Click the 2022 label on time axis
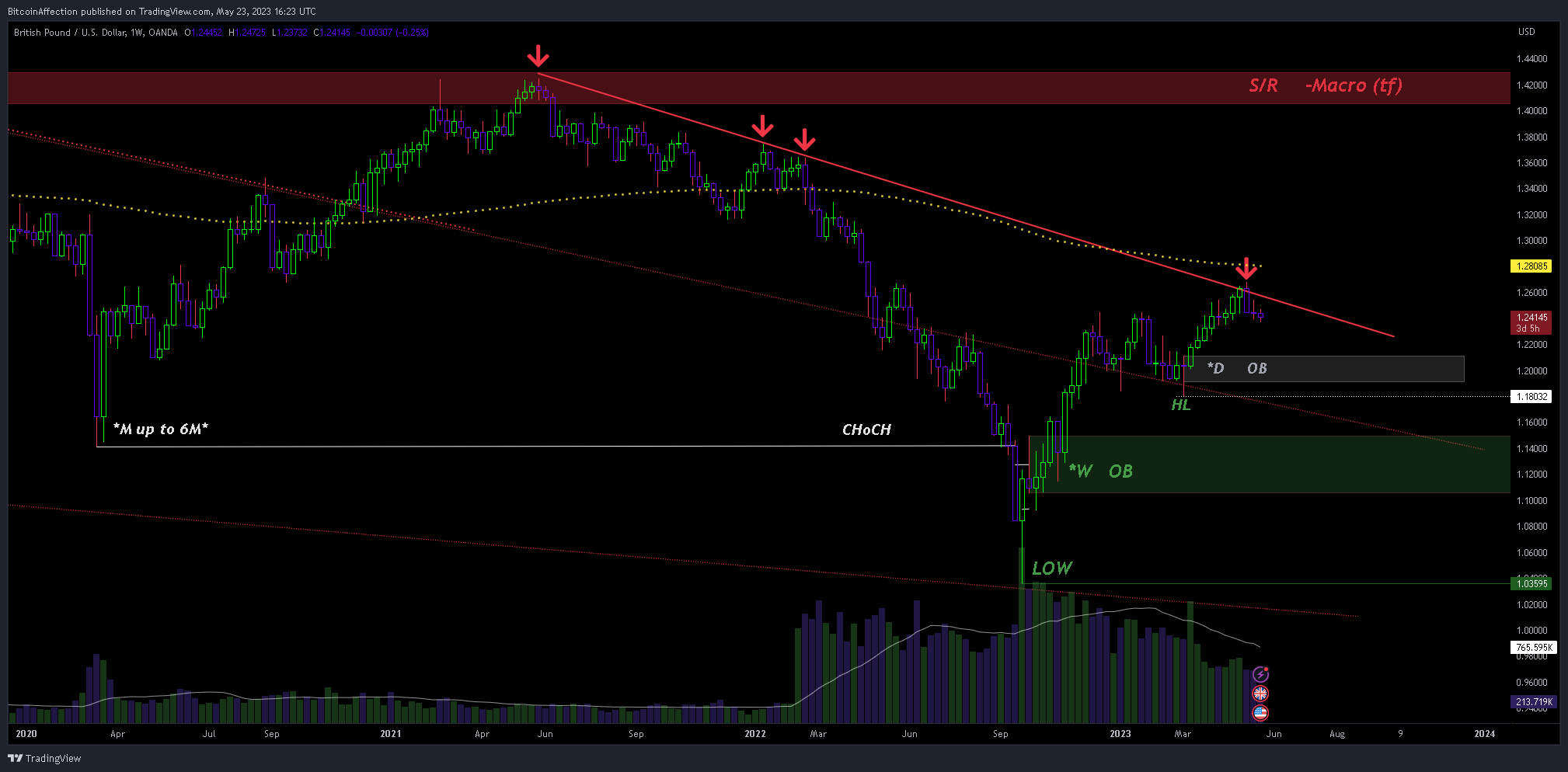Viewport: 1568px width, 772px height. (x=755, y=734)
